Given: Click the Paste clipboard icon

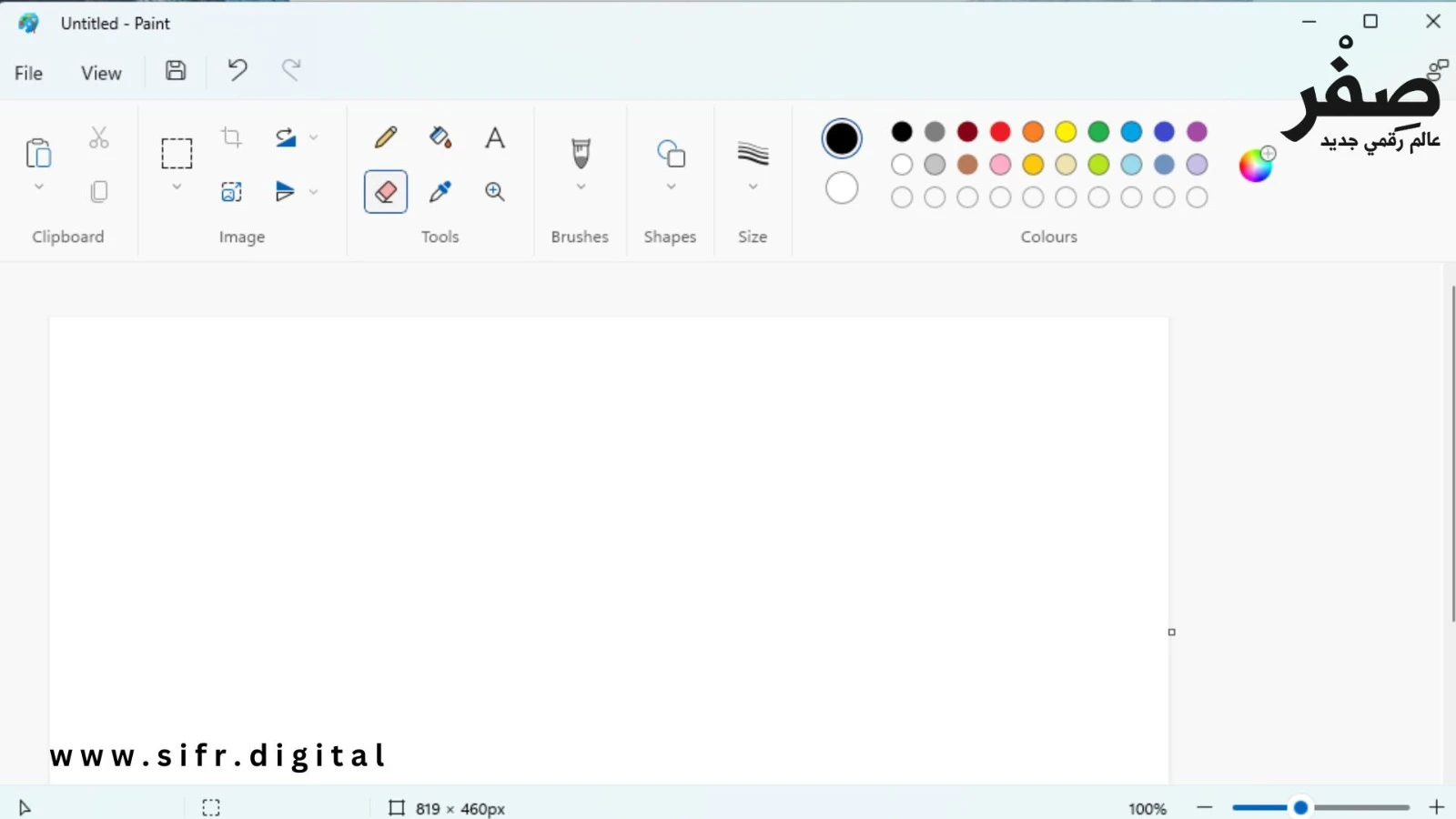Looking at the screenshot, I should 38,153.
